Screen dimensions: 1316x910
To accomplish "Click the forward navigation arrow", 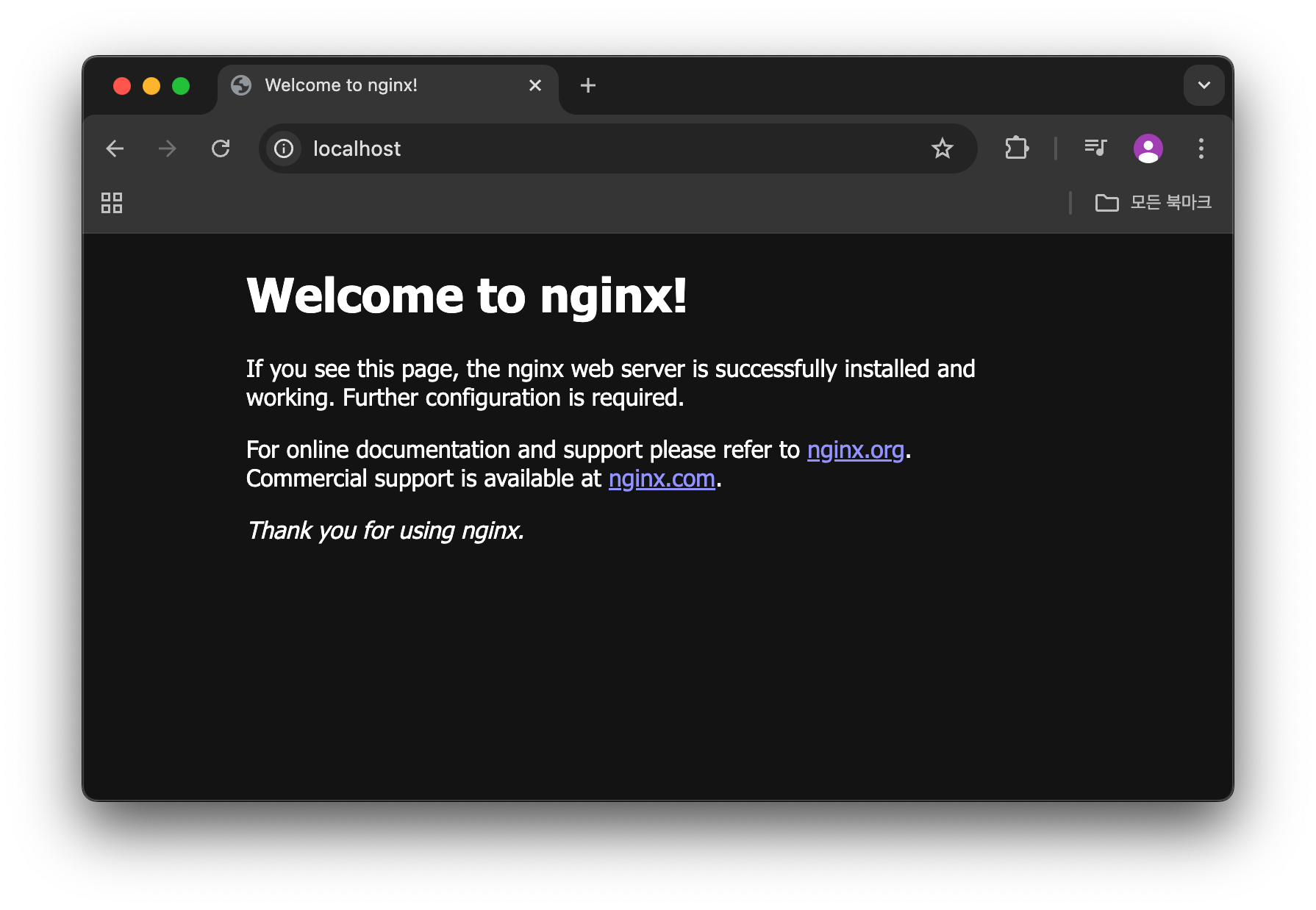I will click(x=168, y=148).
